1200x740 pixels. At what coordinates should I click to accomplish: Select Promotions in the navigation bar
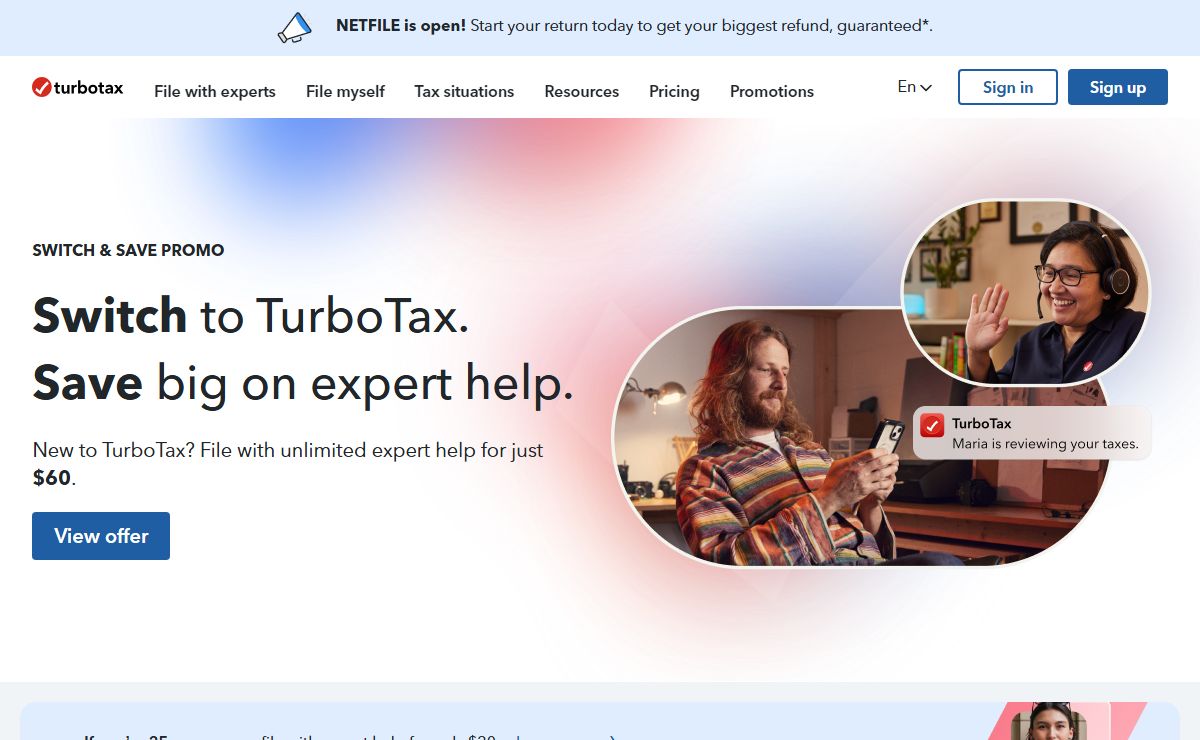pos(771,91)
